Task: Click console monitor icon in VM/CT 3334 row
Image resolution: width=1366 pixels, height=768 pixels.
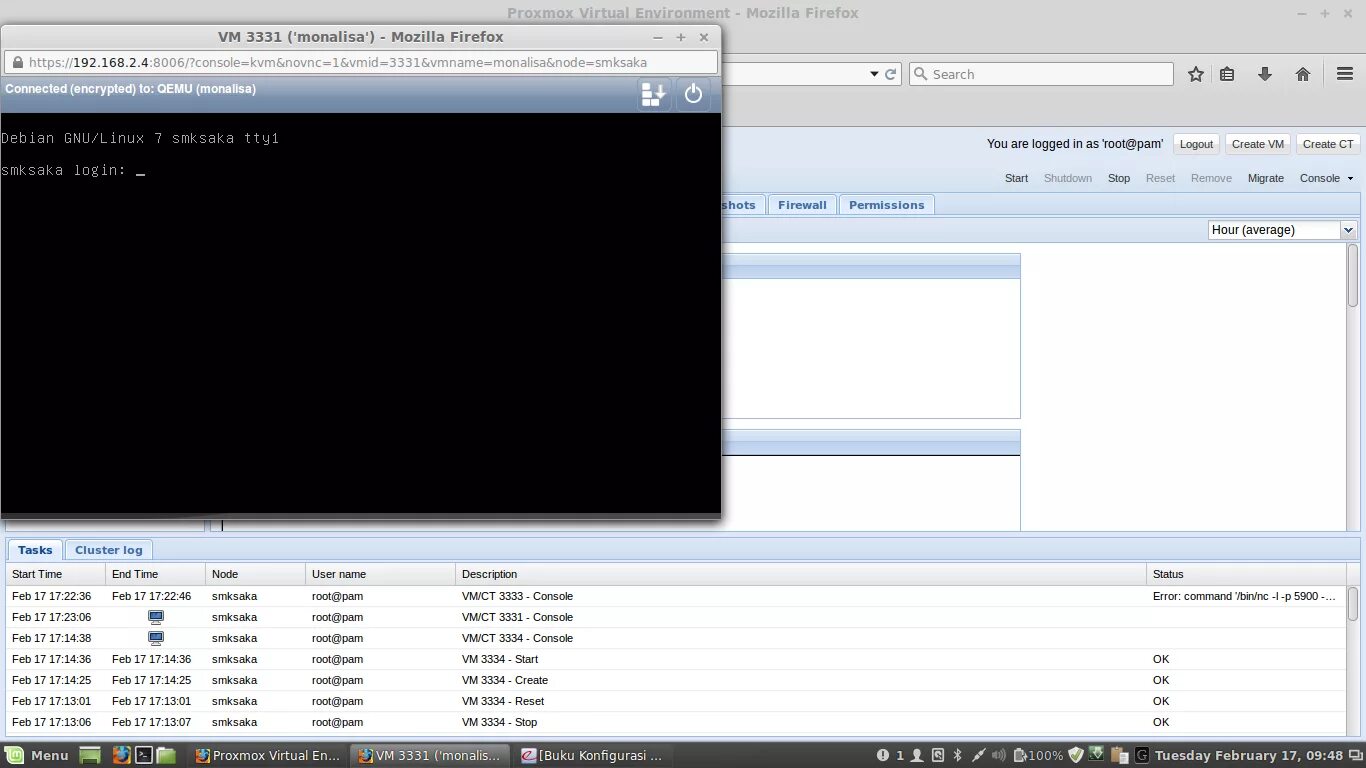Action: click(x=156, y=638)
